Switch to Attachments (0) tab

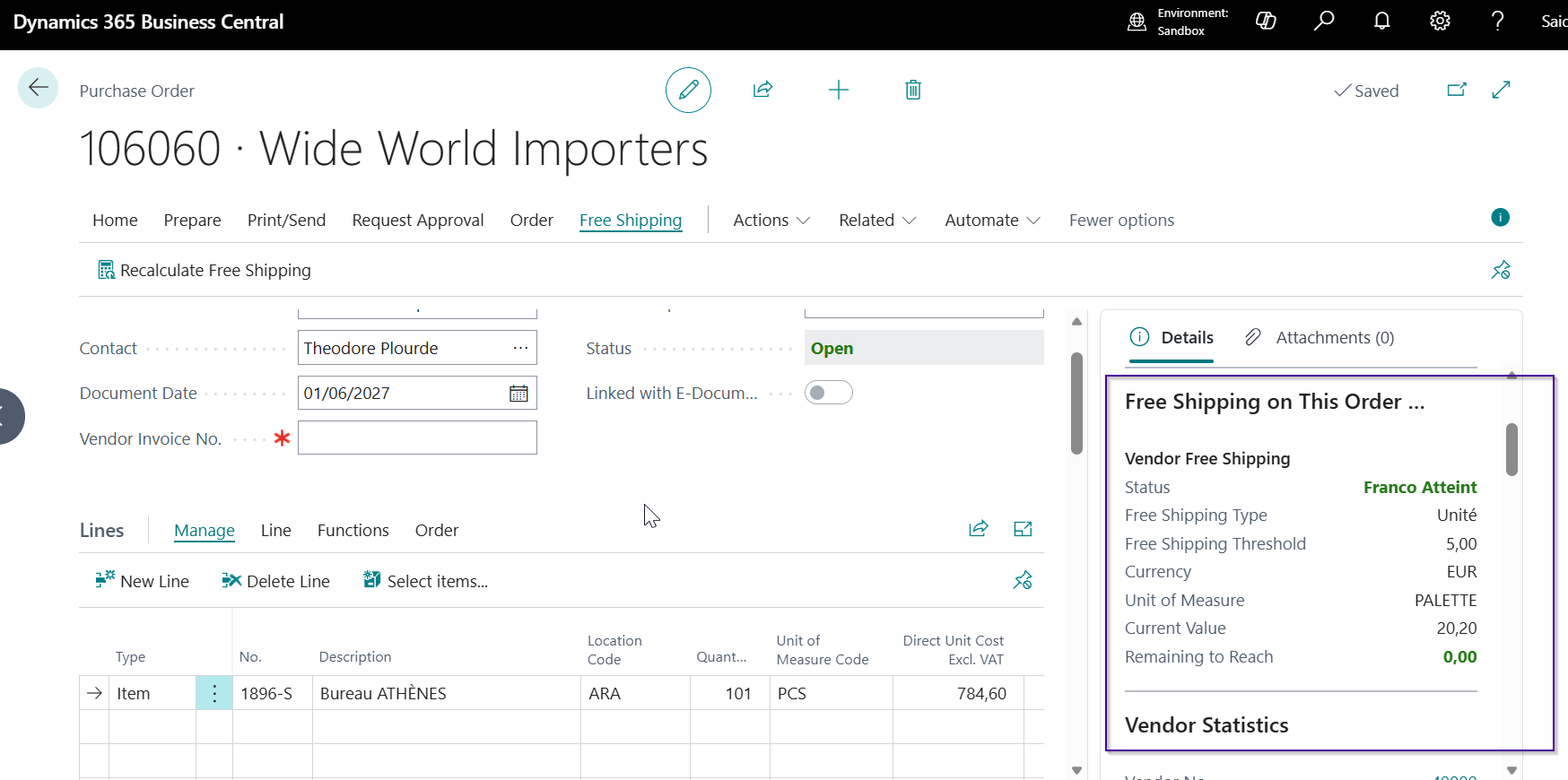click(1320, 338)
